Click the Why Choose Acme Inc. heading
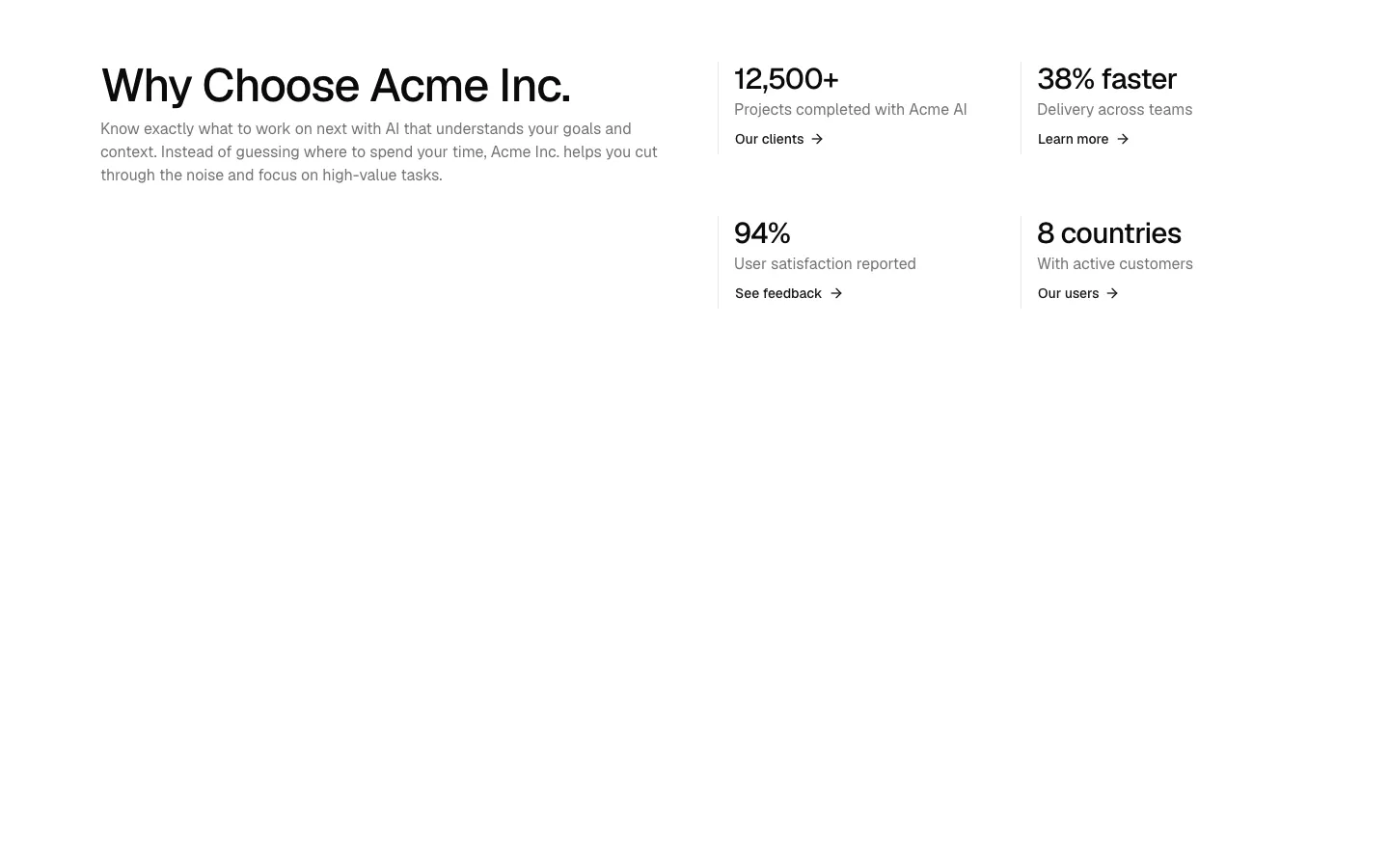The width and height of the screenshot is (1389, 868). pos(336,86)
